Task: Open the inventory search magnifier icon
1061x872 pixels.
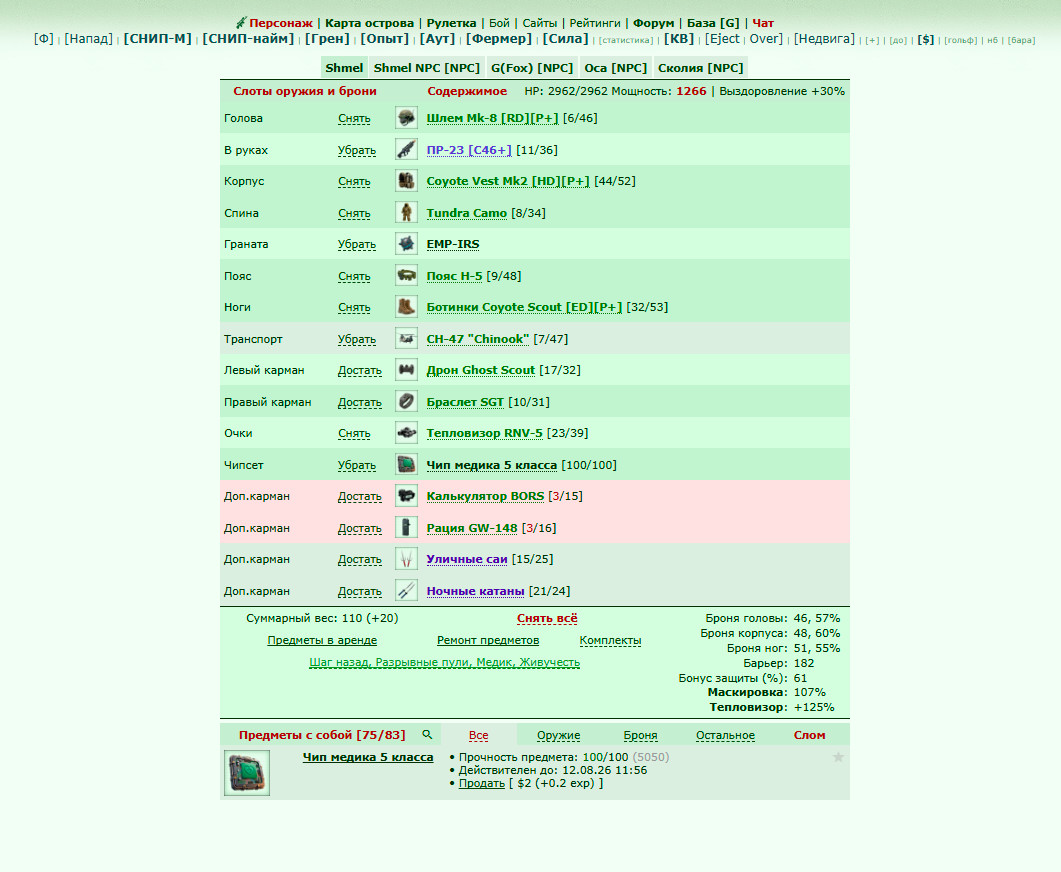Action: point(427,735)
